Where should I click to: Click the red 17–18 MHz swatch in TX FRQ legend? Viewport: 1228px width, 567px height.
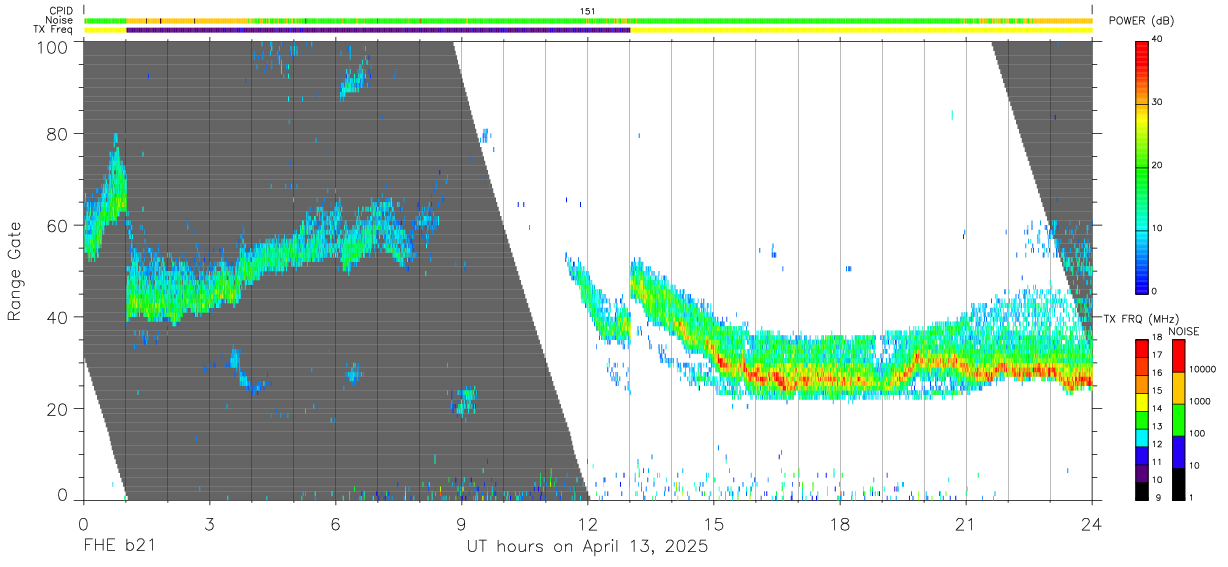(x=1142, y=348)
